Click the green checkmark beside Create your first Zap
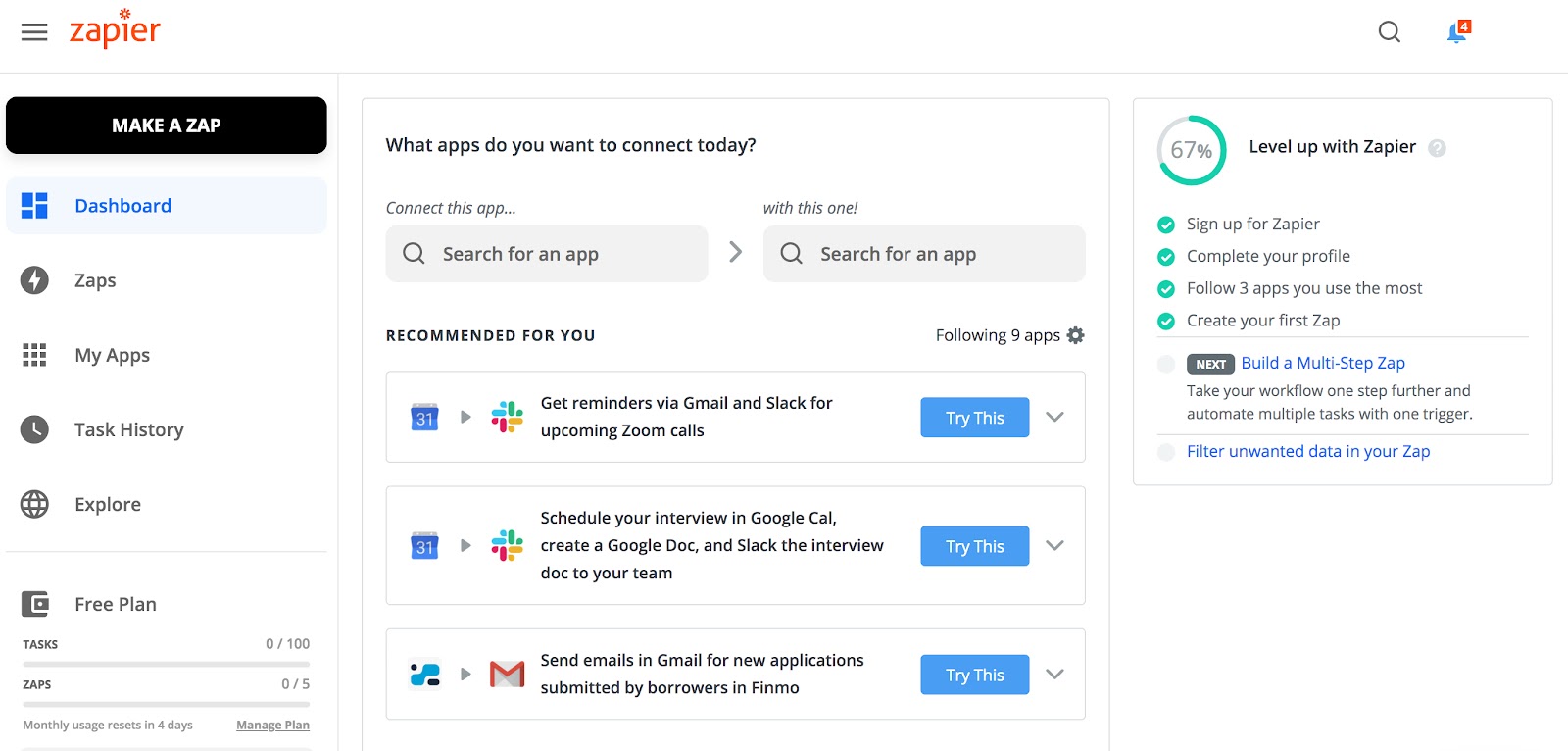Screen dimensions: 1568x751 1166,321
